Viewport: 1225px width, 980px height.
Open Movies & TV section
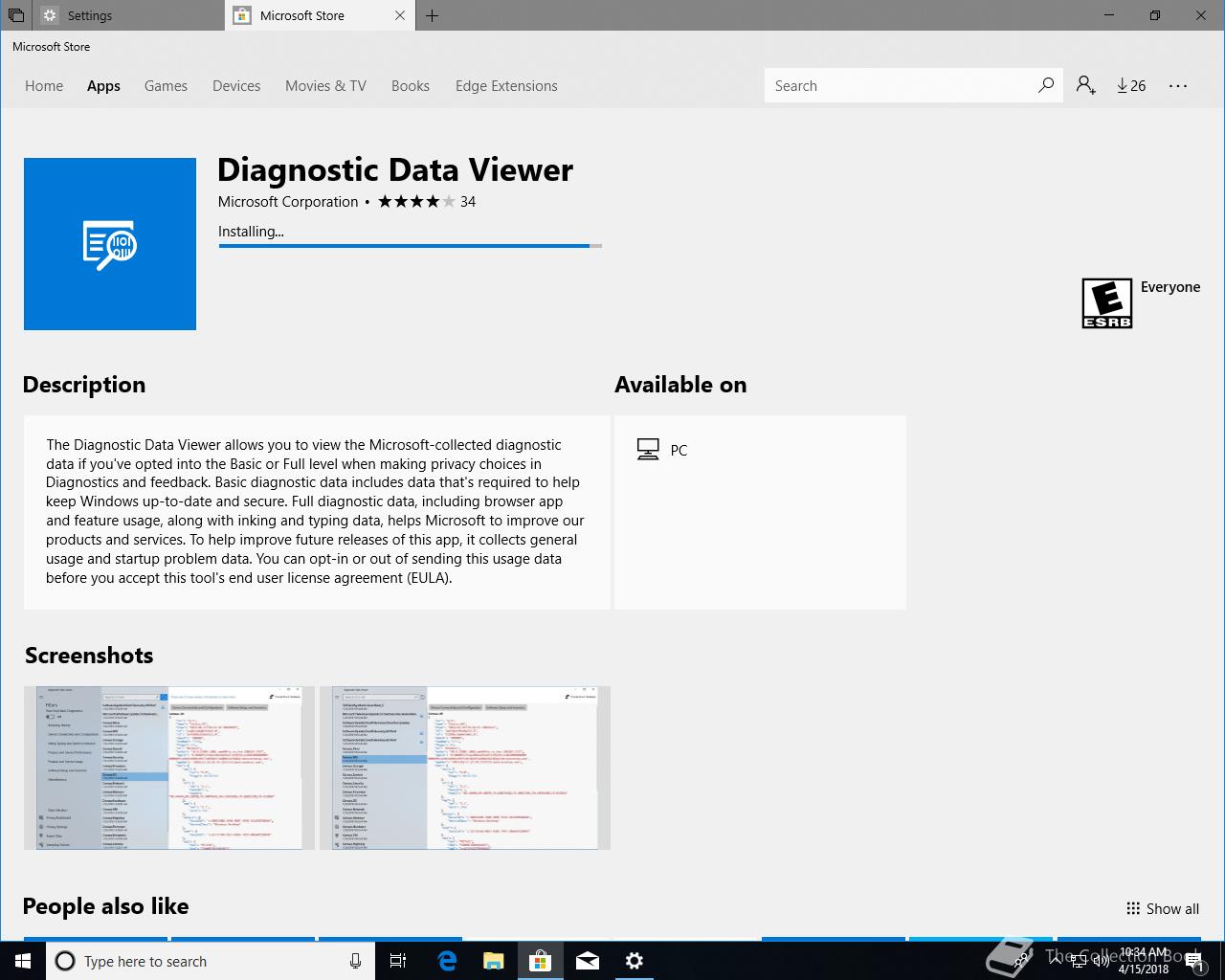325,86
